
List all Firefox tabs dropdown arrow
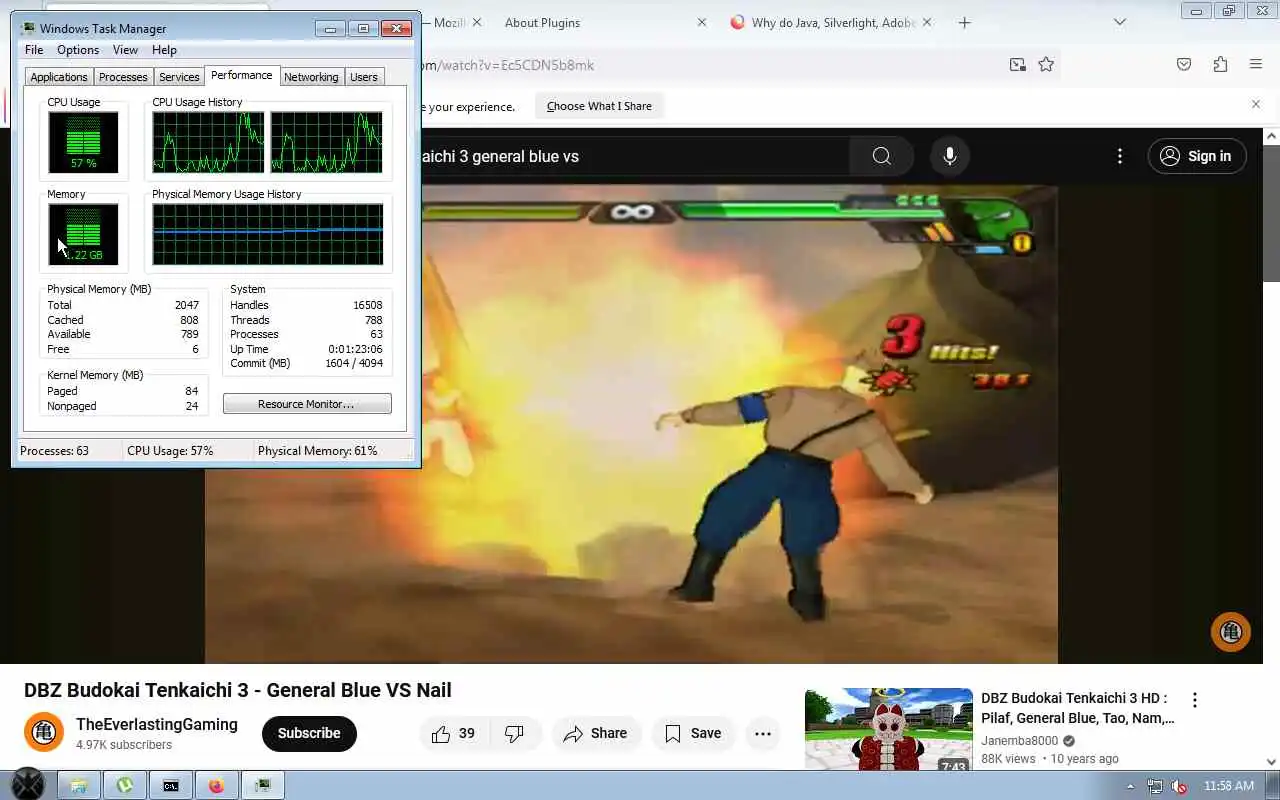coord(1120,22)
